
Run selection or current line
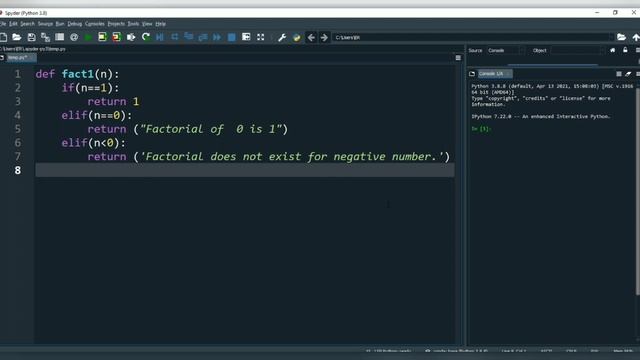click(x=131, y=38)
